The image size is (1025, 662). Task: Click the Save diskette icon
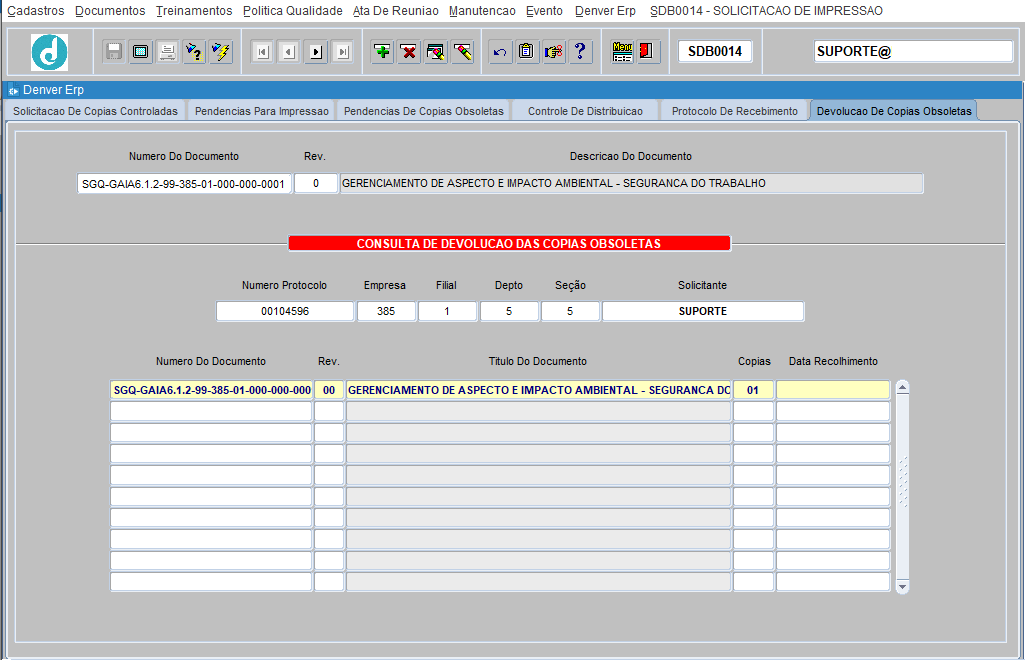(114, 52)
